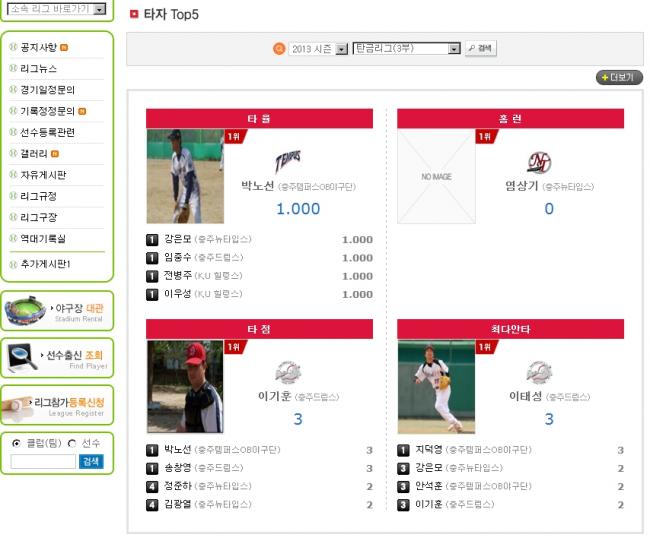Click the 야구장 대관 stadium icon banner

pyautogui.click(x=57, y=311)
